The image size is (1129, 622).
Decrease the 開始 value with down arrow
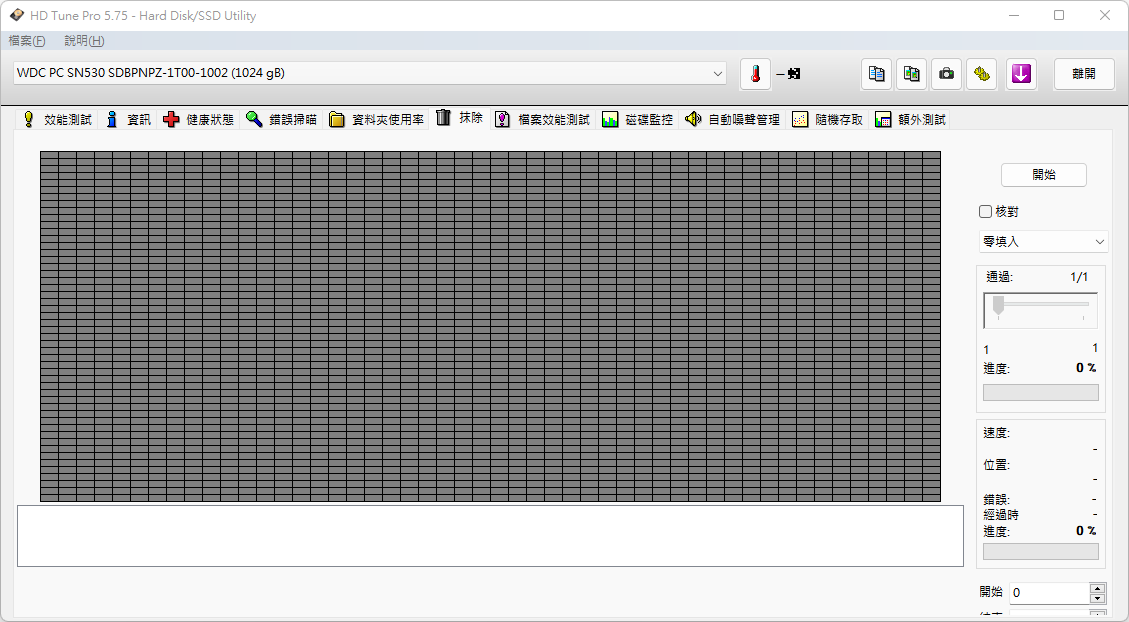pos(1097,598)
